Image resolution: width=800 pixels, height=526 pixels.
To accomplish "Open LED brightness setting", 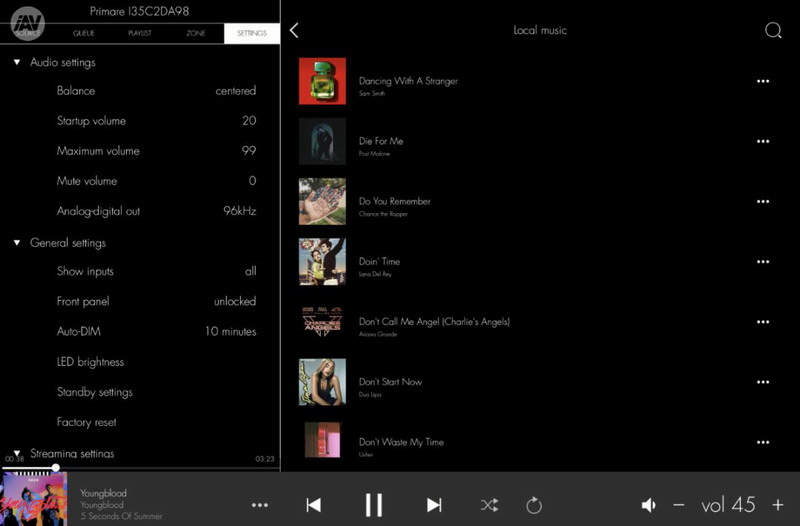I will (90, 362).
